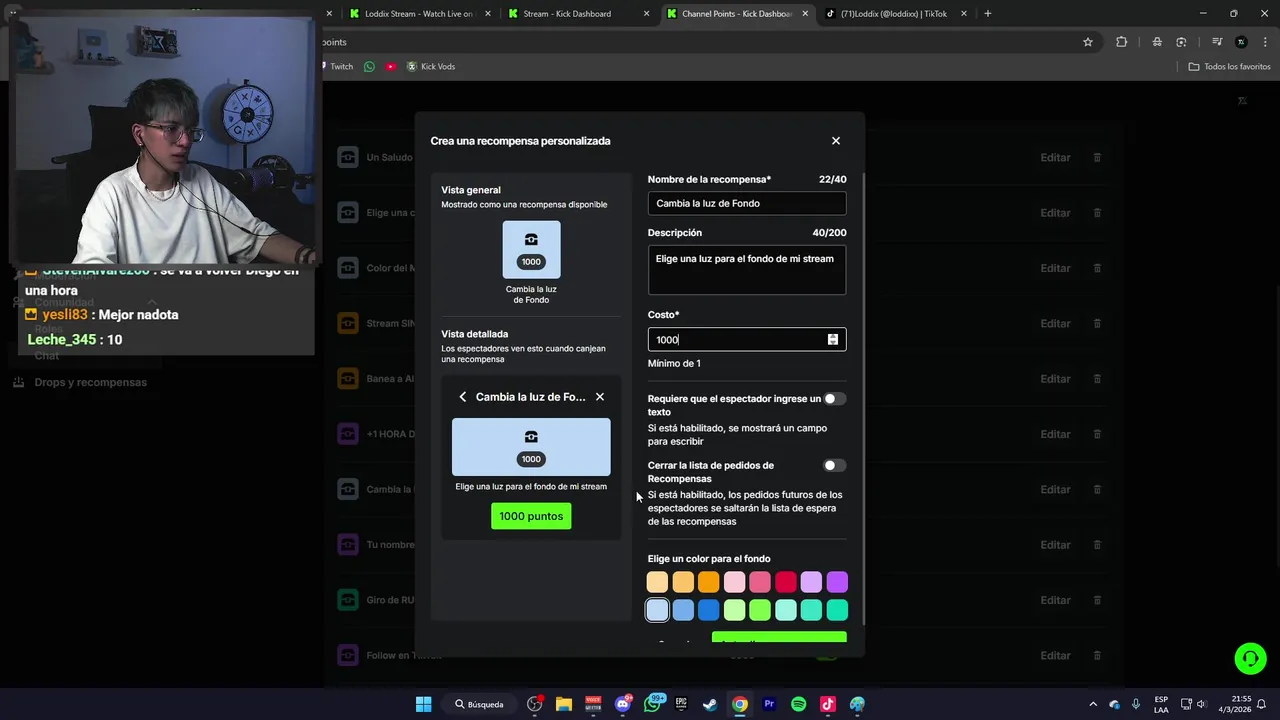Select the pale green background color
1280x720 pixels.
[734, 610]
